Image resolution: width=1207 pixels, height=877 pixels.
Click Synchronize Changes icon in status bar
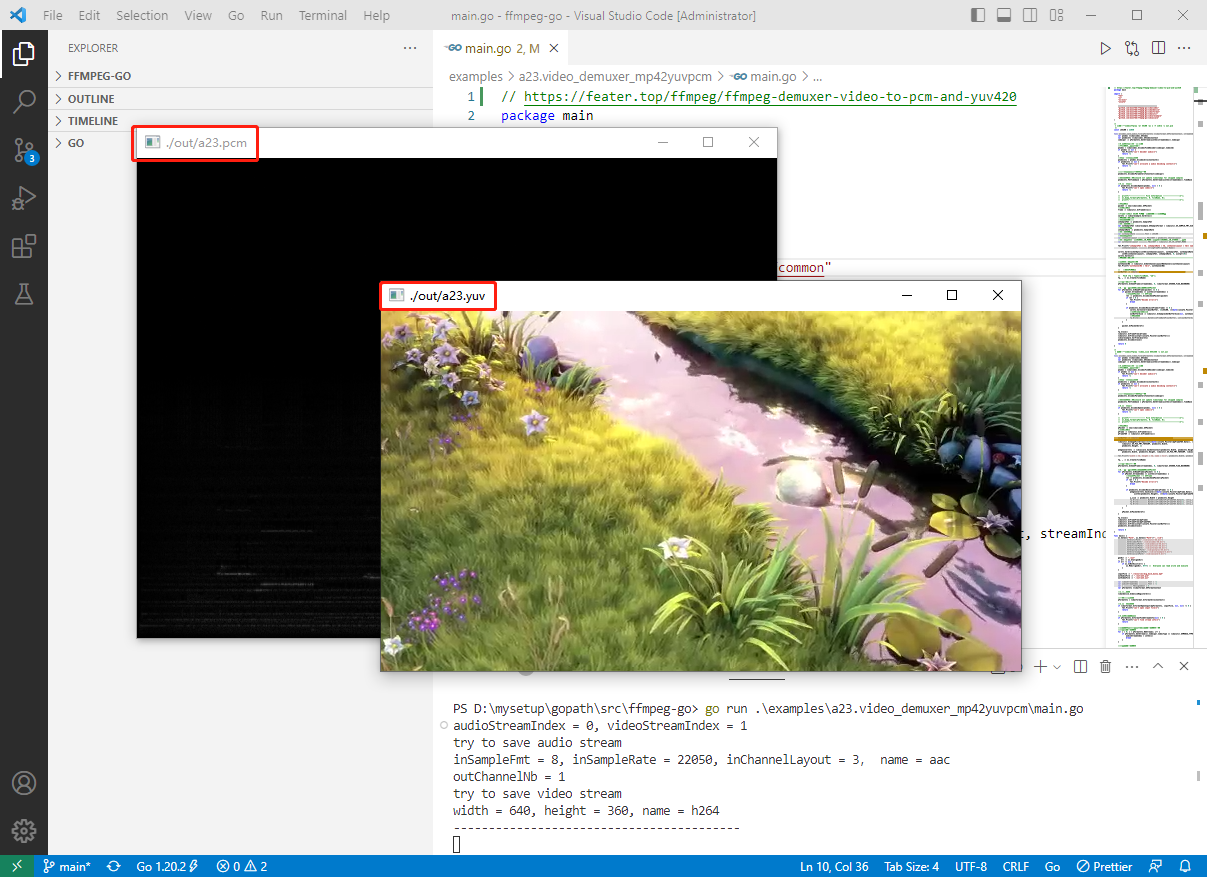coord(114,866)
